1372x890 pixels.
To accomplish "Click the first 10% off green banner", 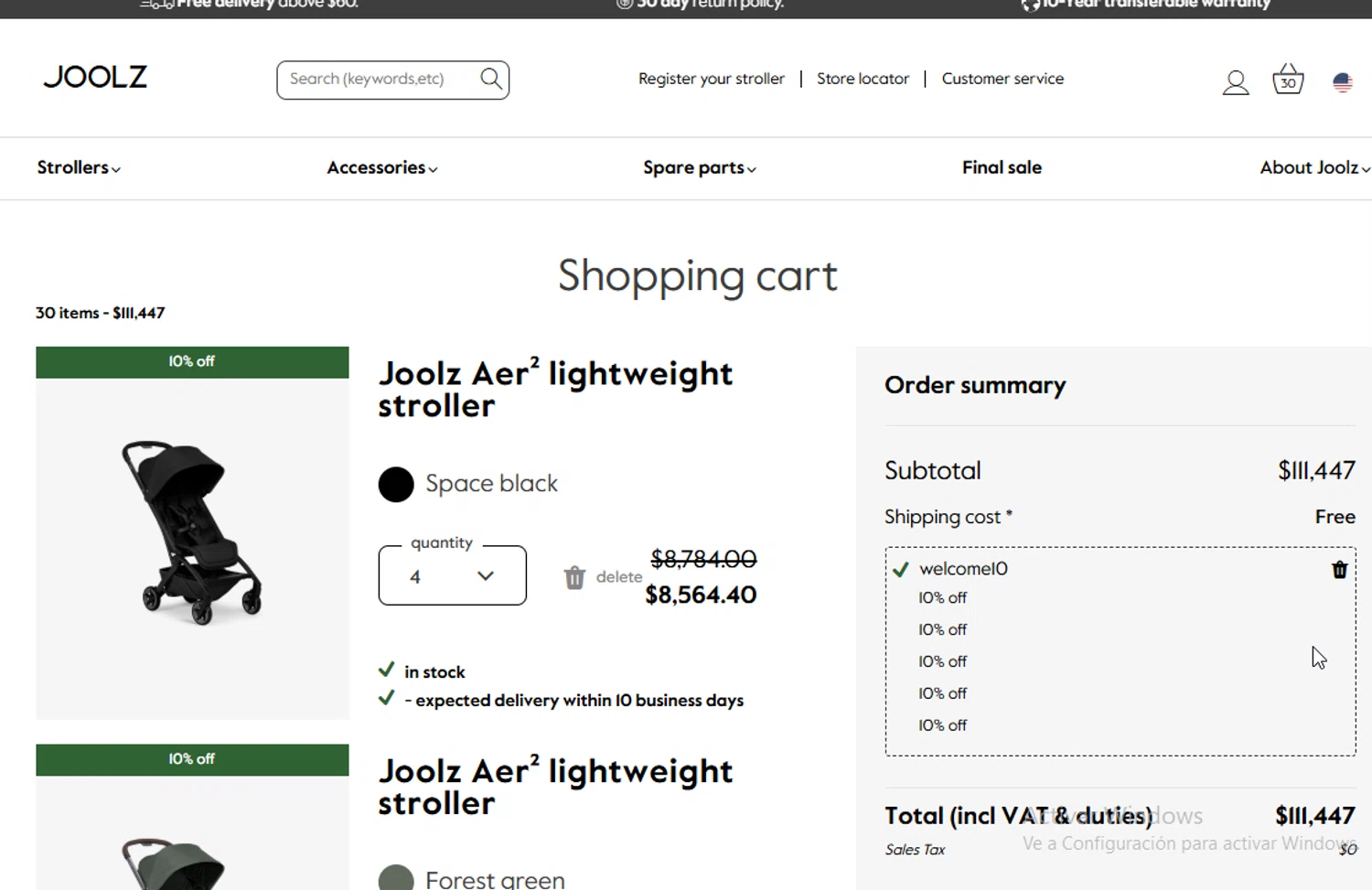I will click(192, 361).
